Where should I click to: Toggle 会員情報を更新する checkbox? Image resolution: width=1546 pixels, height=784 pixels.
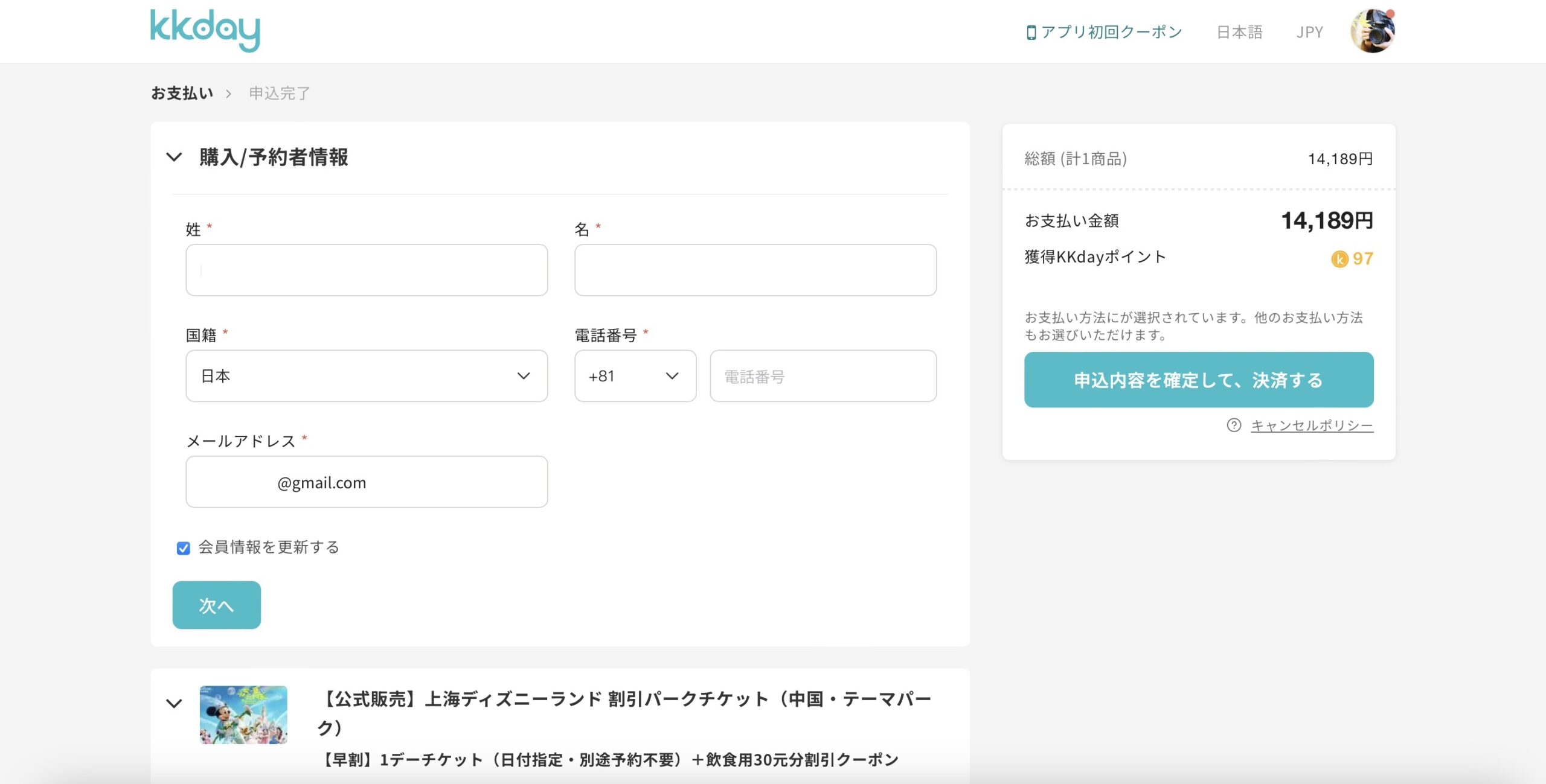point(184,548)
